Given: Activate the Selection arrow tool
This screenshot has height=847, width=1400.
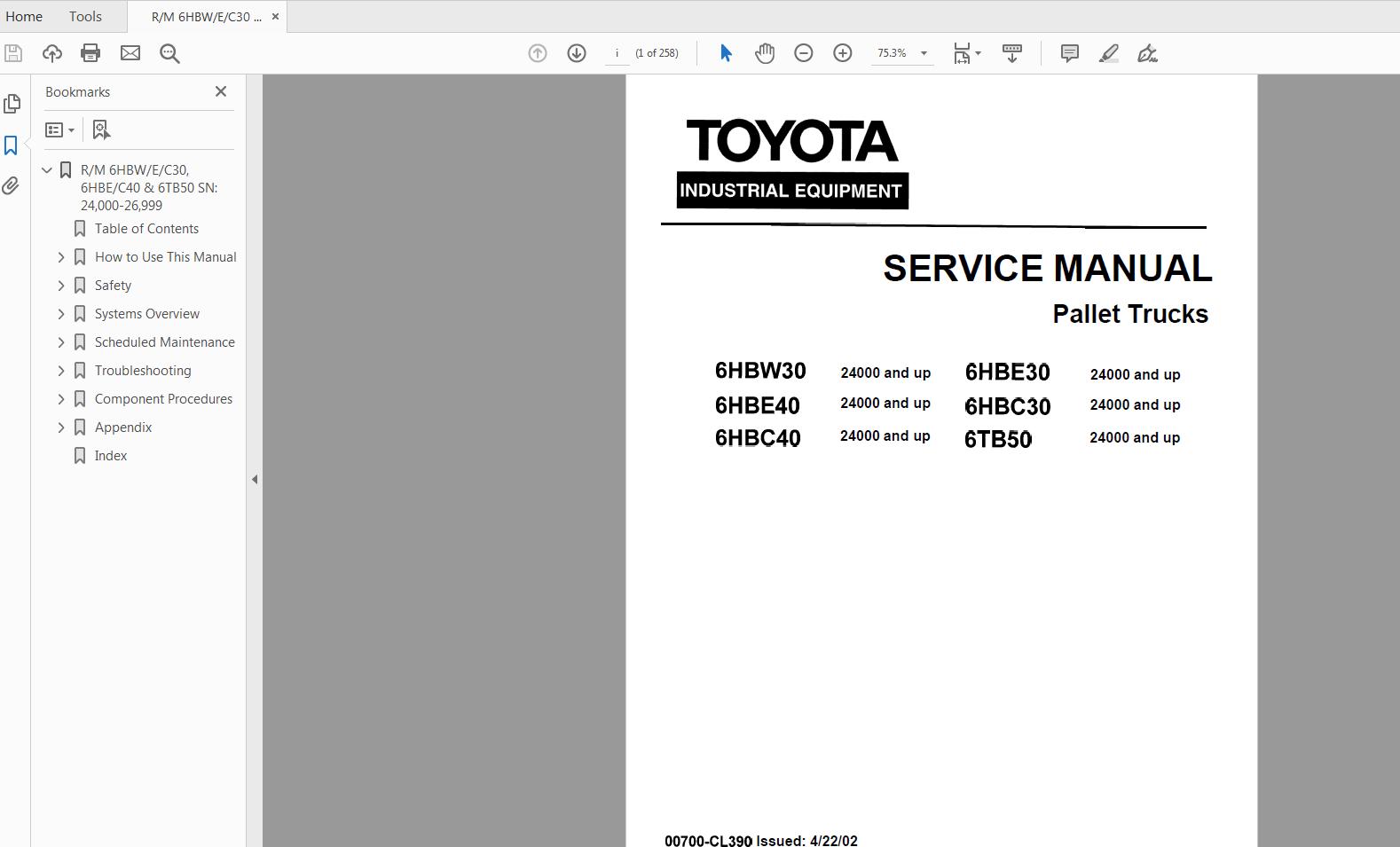Looking at the screenshot, I should point(726,53).
